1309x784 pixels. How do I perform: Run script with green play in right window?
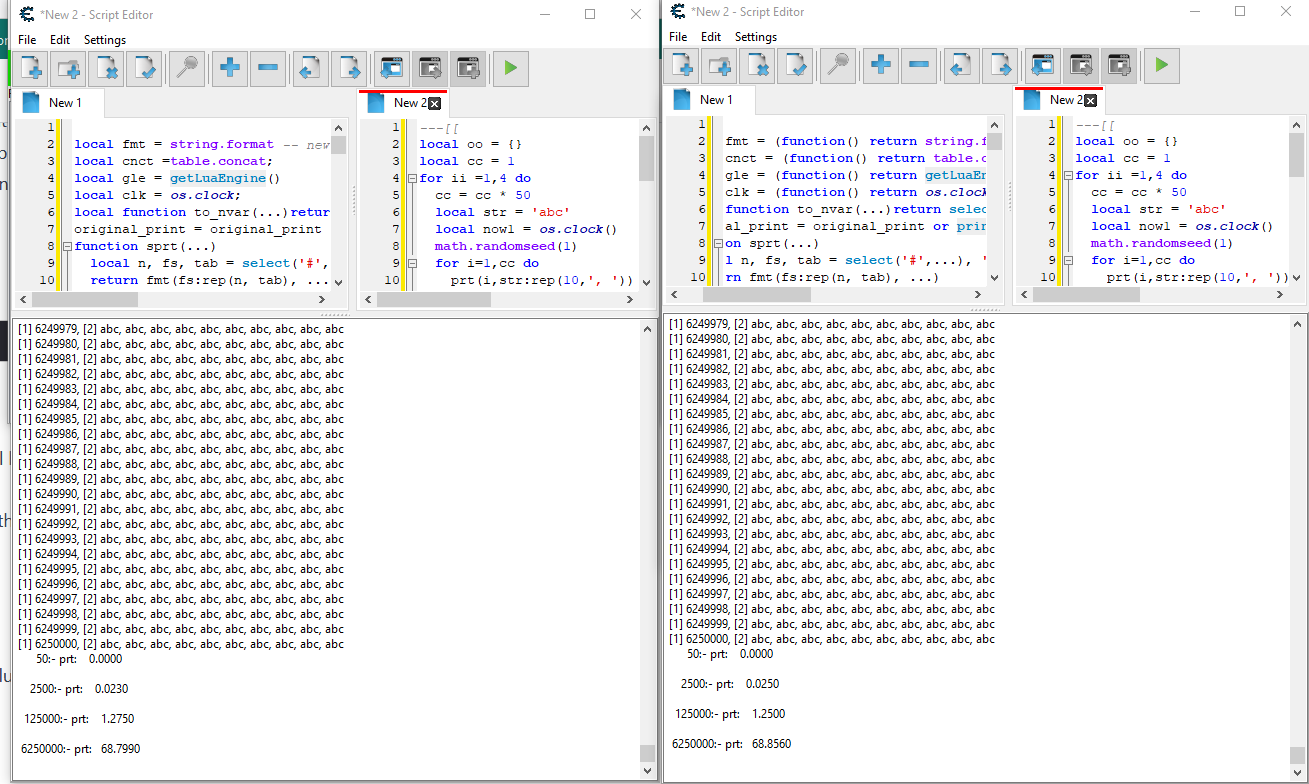1162,66
